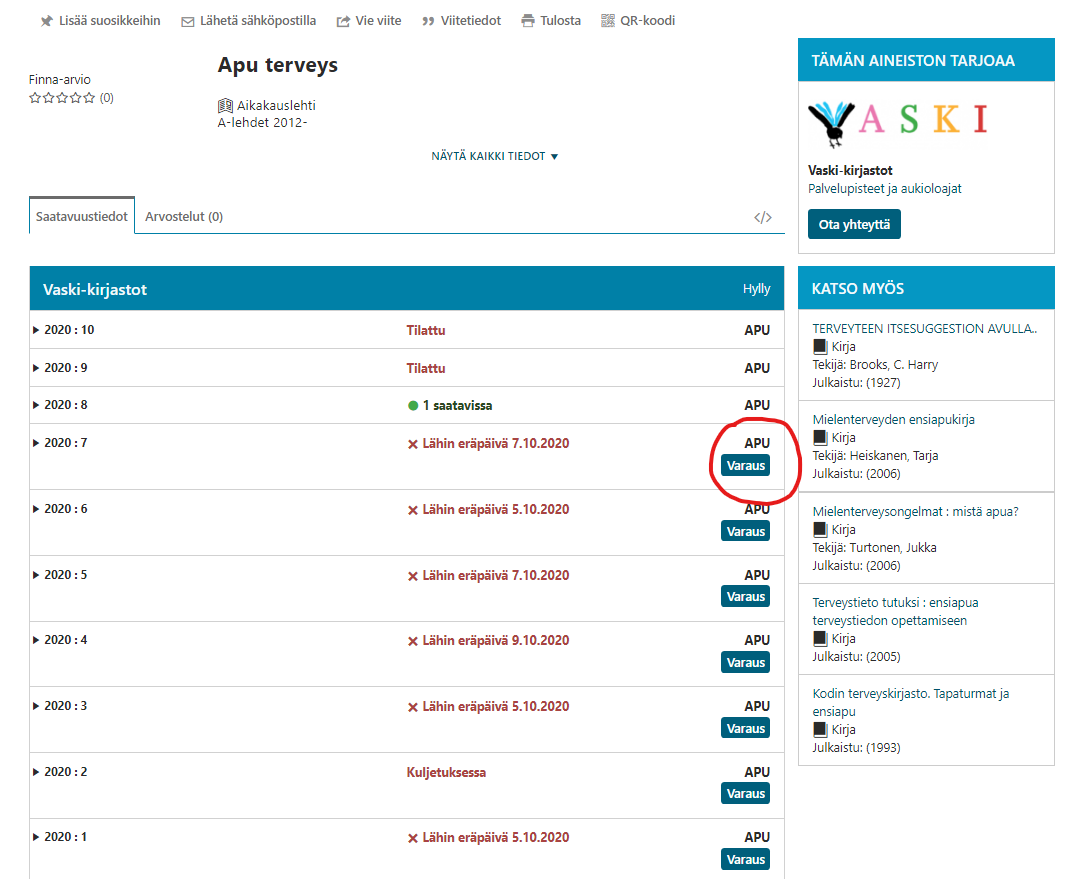Switch to the Arvostelut tab
This screenshot has height=879, width=1073.
click(184, 216)
